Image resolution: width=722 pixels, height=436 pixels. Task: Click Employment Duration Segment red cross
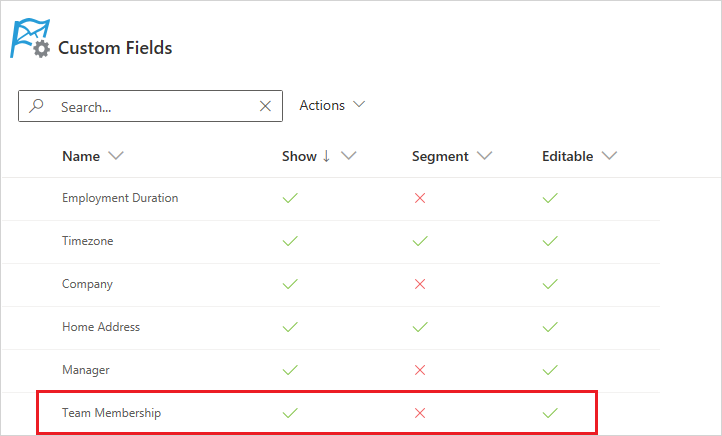click(420, 198)
